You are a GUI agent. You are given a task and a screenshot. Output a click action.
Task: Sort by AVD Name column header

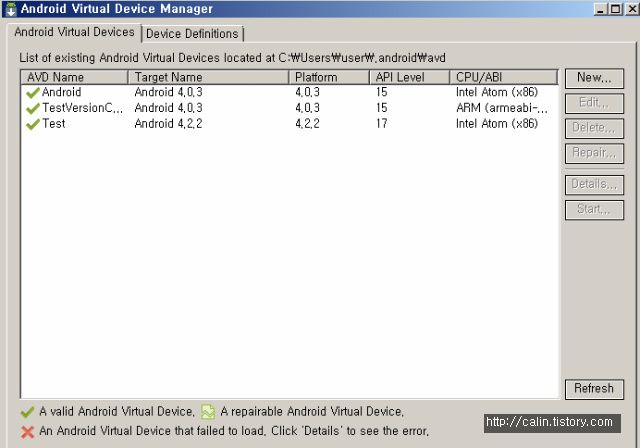[x=75, y=77]
